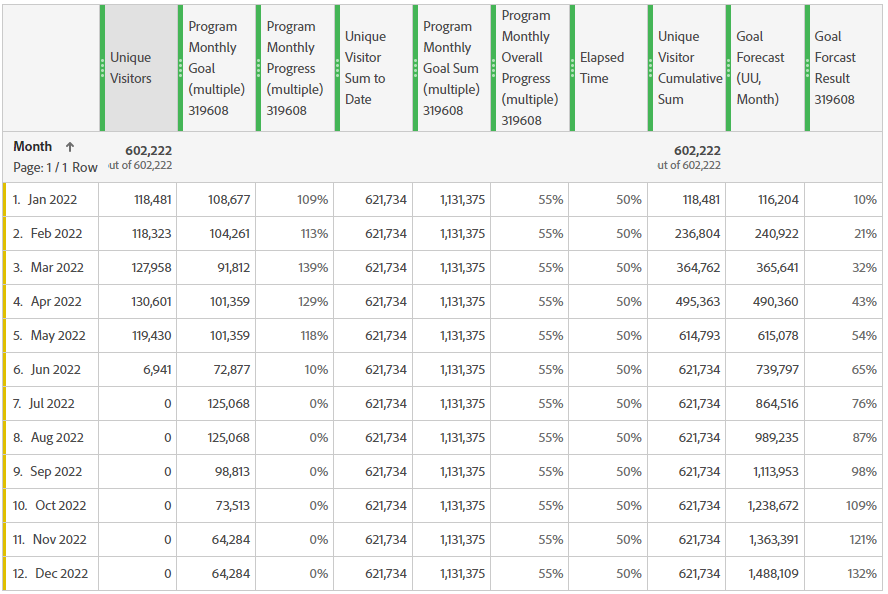Select the Dec 2022 row label
Screen dimensions: 888x594
[55, 574]
